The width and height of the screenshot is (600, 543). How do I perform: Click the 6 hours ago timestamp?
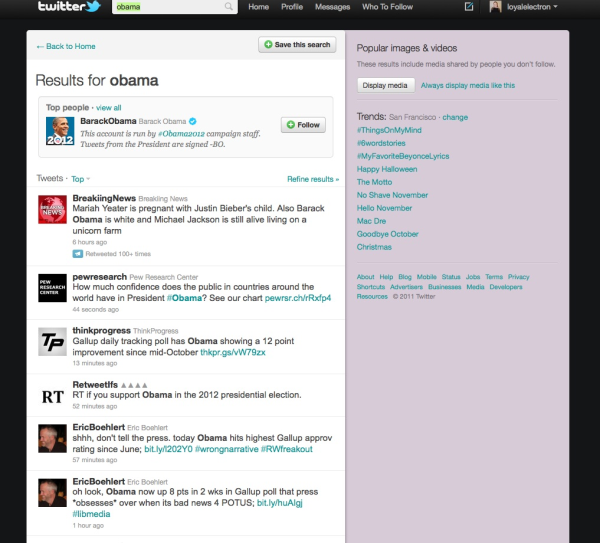coord(90,242)
